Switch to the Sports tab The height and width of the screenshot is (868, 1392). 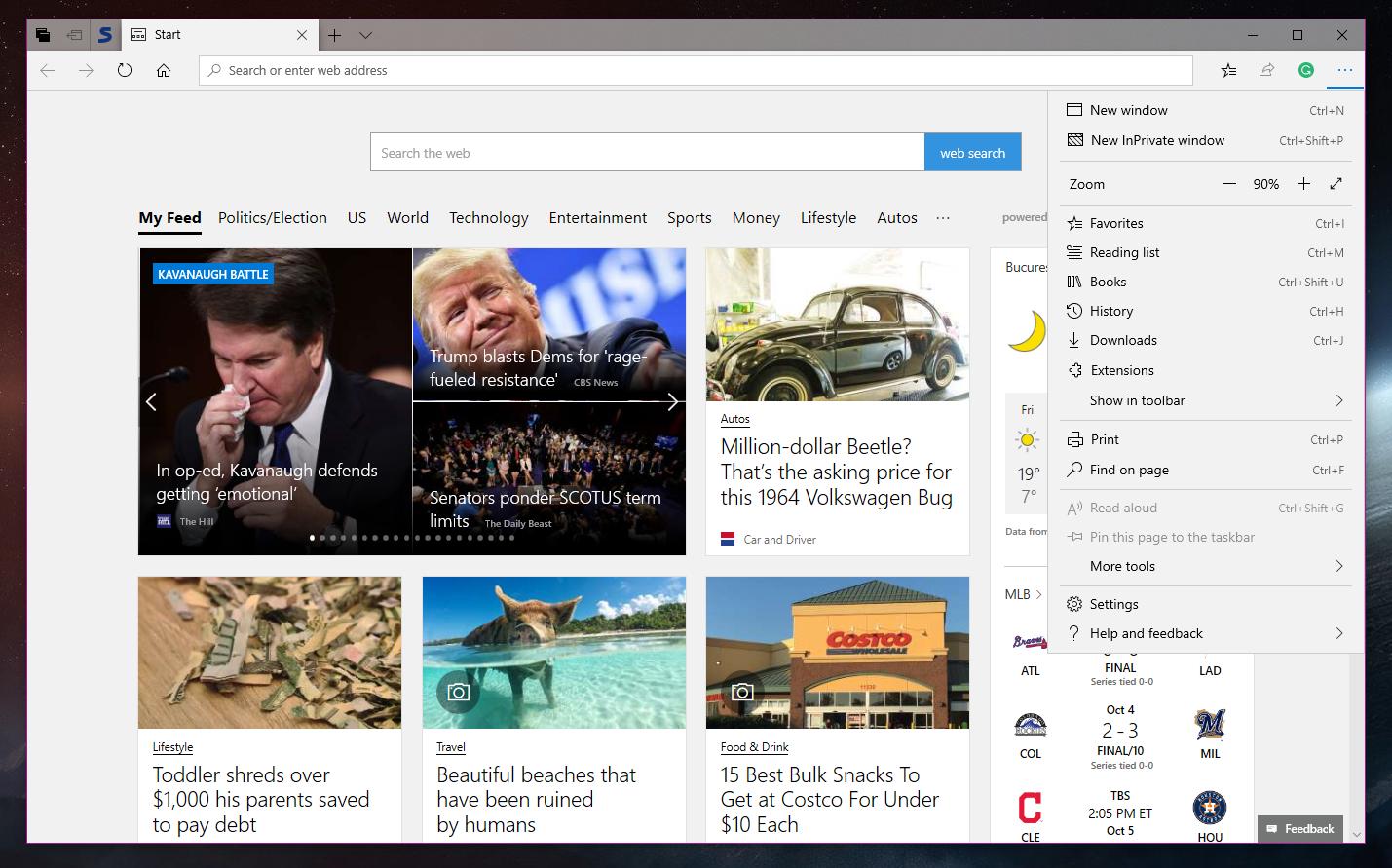point(690,218)
